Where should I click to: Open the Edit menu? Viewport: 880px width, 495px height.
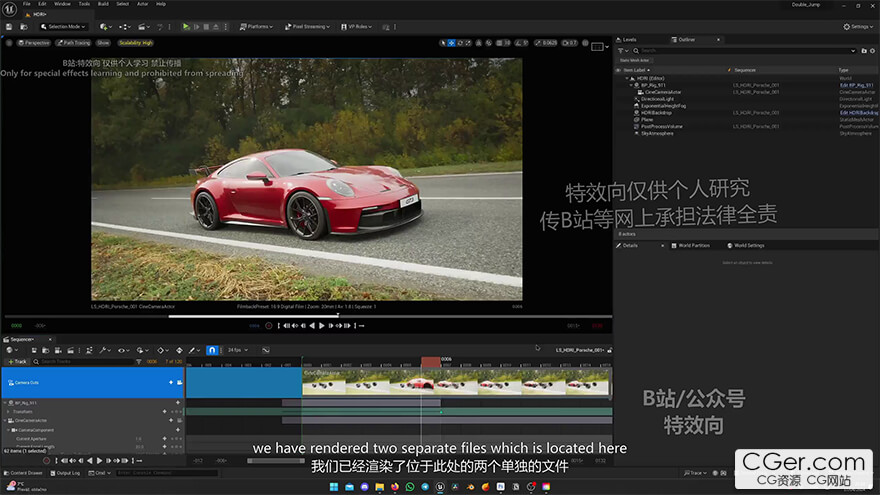pyautogui.click(x=42, y=4)
